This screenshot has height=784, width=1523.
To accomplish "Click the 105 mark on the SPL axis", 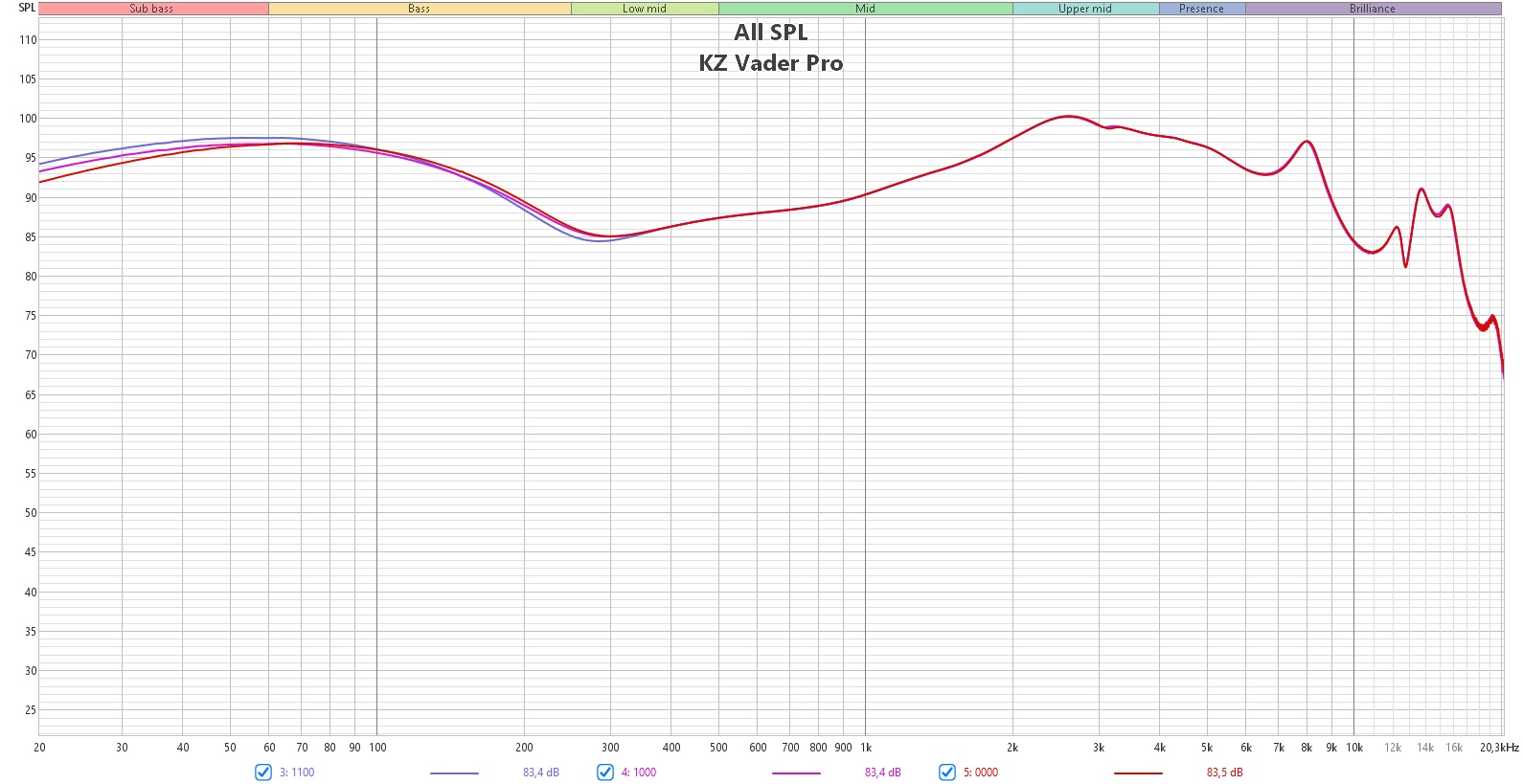I will [28, 79].
